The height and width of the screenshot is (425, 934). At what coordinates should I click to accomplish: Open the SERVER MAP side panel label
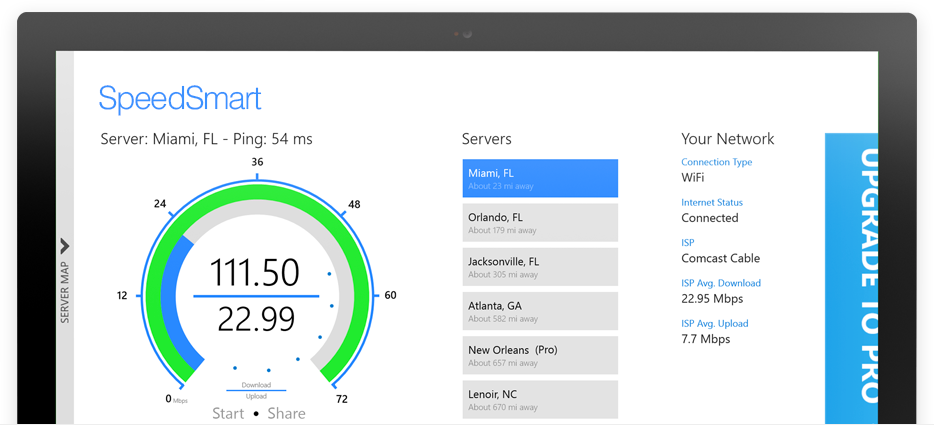[x=65, y=293]
